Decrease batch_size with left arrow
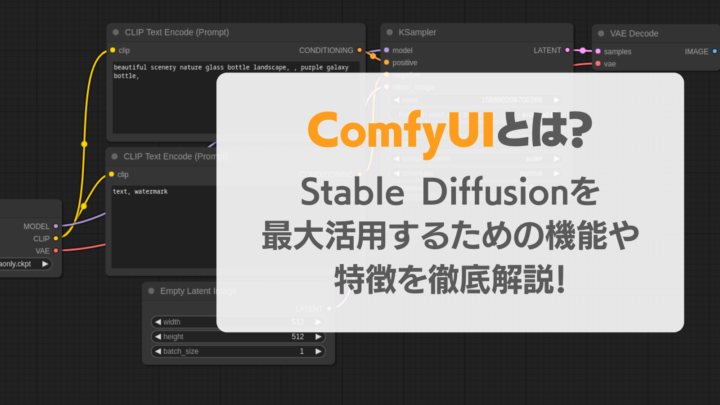The width and height of the screenshot is (720, 405). [x=158, y=351]
